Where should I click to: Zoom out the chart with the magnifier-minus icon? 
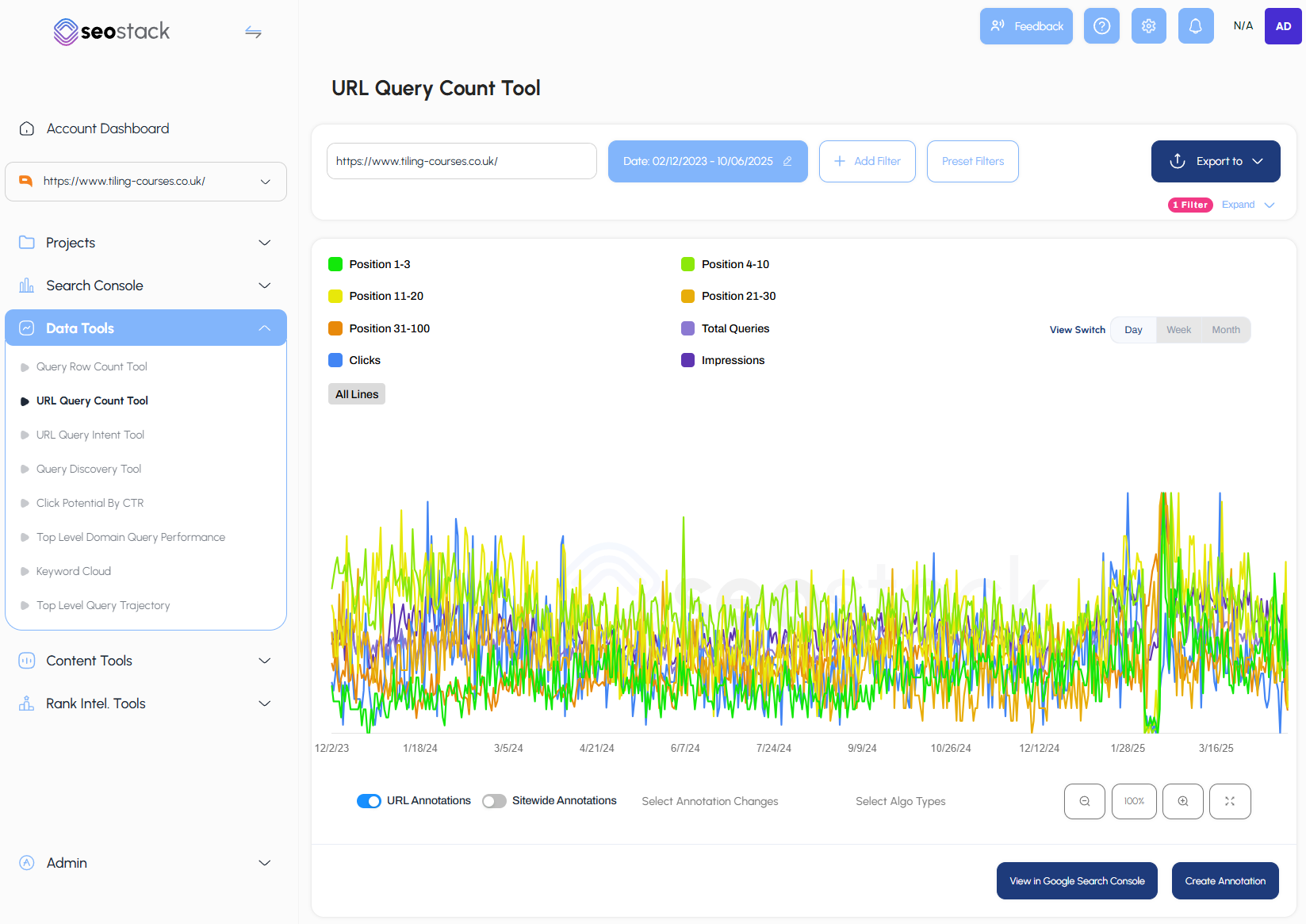pos(1084,801)
